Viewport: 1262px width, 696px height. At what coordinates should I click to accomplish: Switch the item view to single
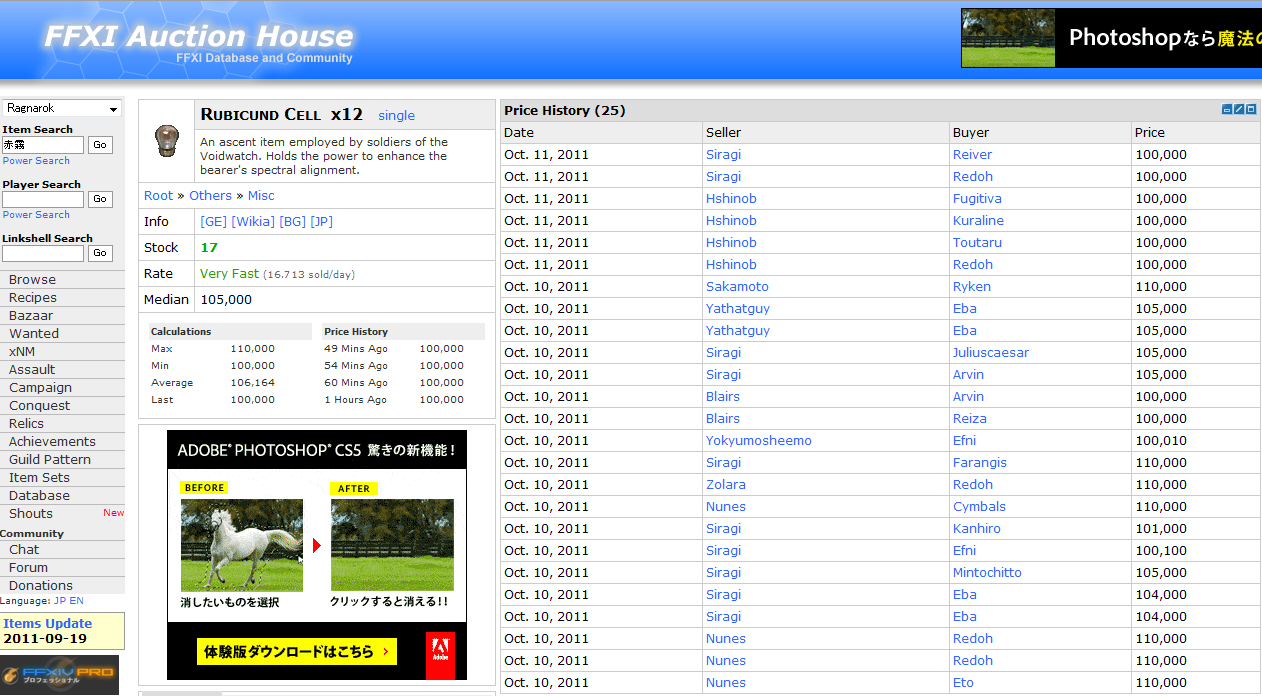point(396,116)
